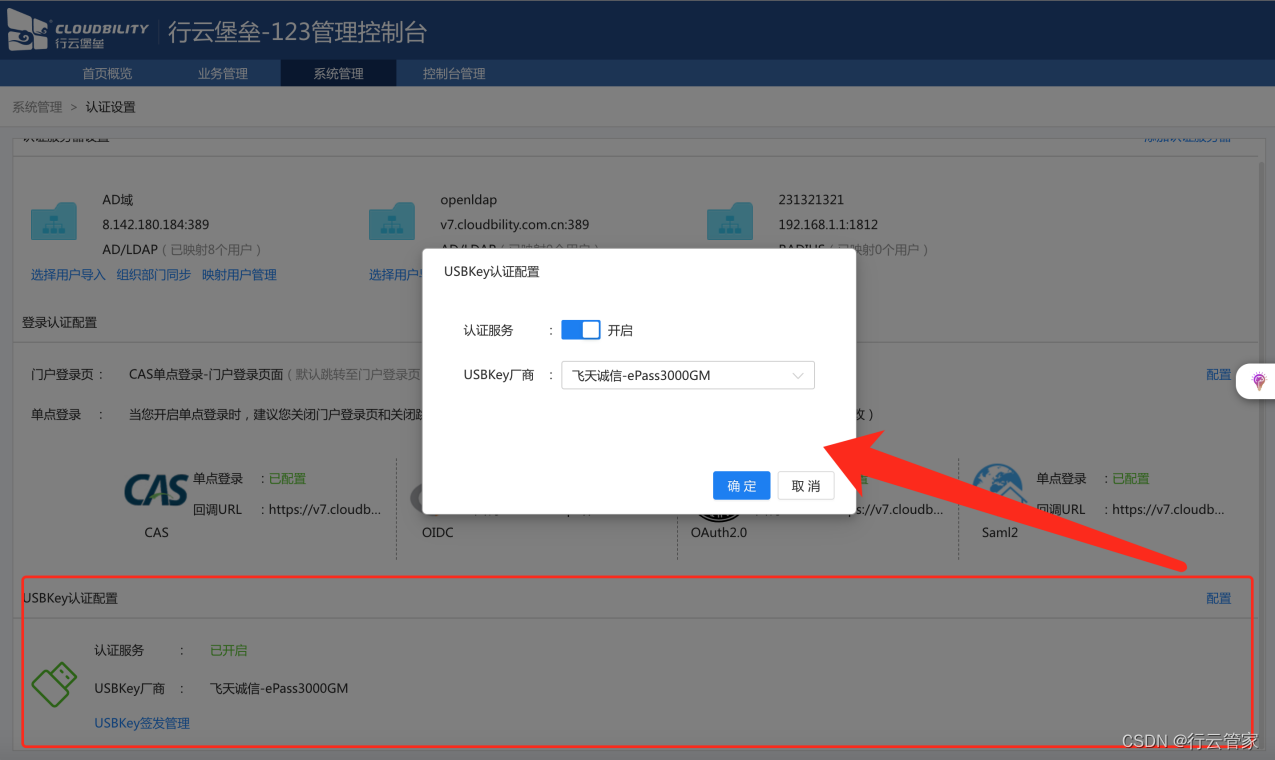Open the 首页概览 tab
Image resolution: width=1275 pixels, height=760 pixels.
107,73
